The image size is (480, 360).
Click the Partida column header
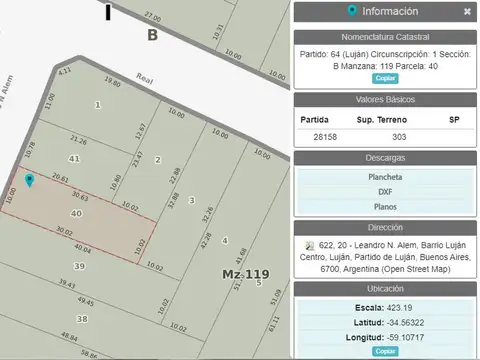click(314, 120)
